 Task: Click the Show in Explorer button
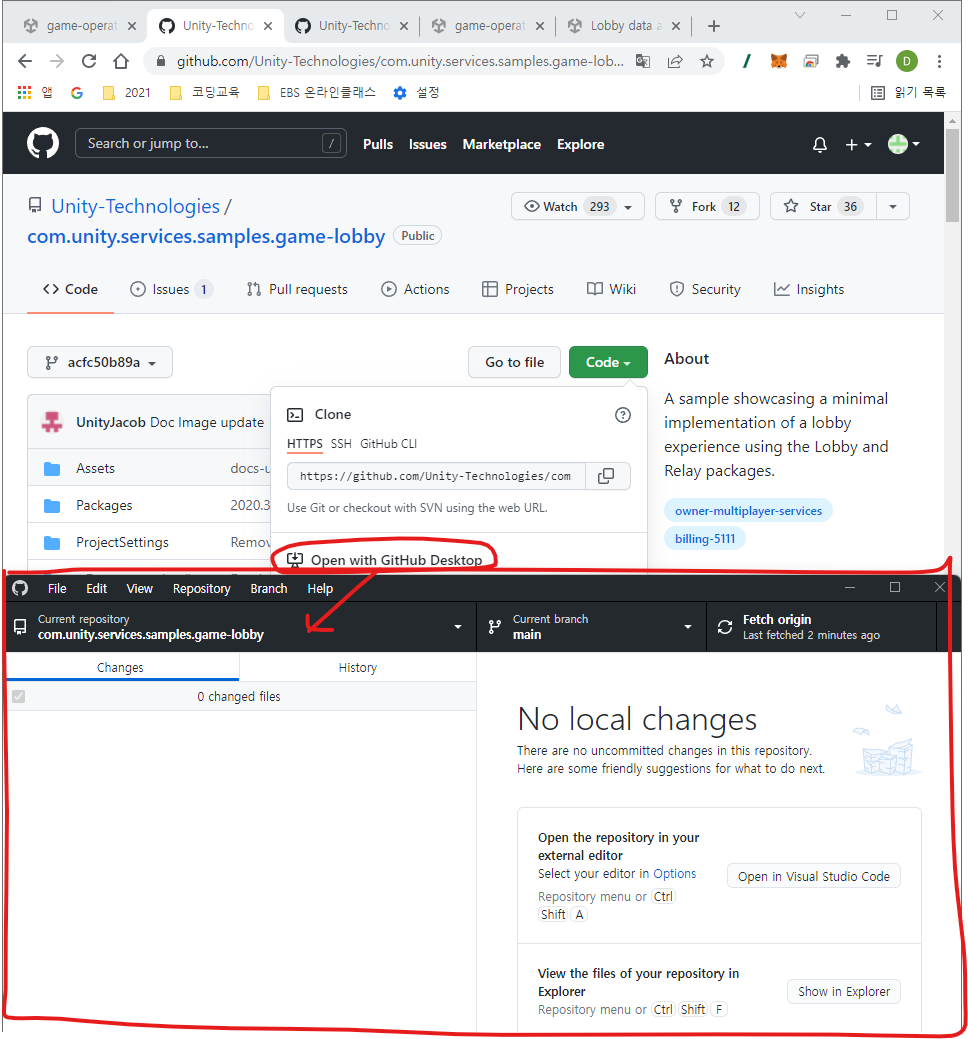coord(843,991)
